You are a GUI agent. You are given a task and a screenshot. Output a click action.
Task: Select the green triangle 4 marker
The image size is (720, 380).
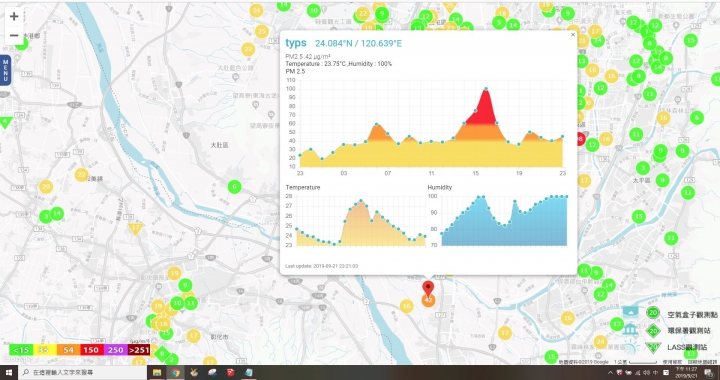tap(6, 122)
